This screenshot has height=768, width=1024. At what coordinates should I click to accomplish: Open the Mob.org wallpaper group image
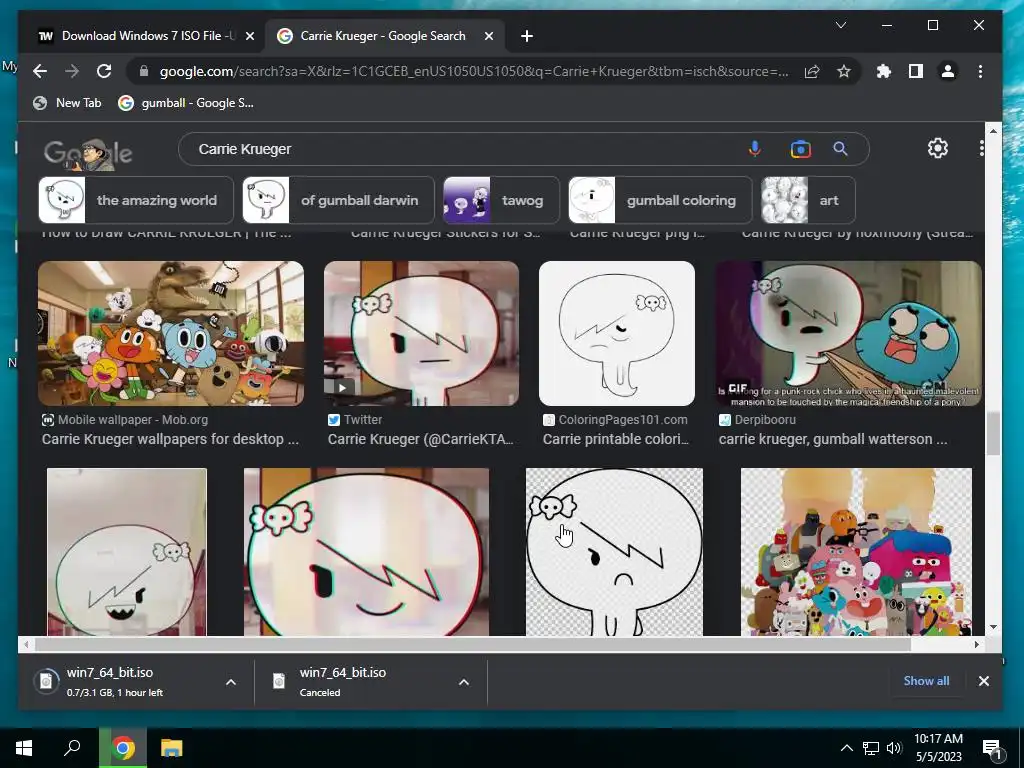(x=171, y=333)
